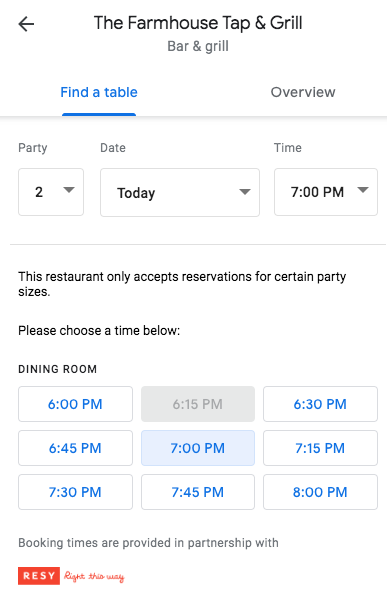The width and height of the screenshot is (387, 615).
Task: Open the Time dropdown showing 7:00 PM
Action: pyautogui.click(x=326, y=192)
